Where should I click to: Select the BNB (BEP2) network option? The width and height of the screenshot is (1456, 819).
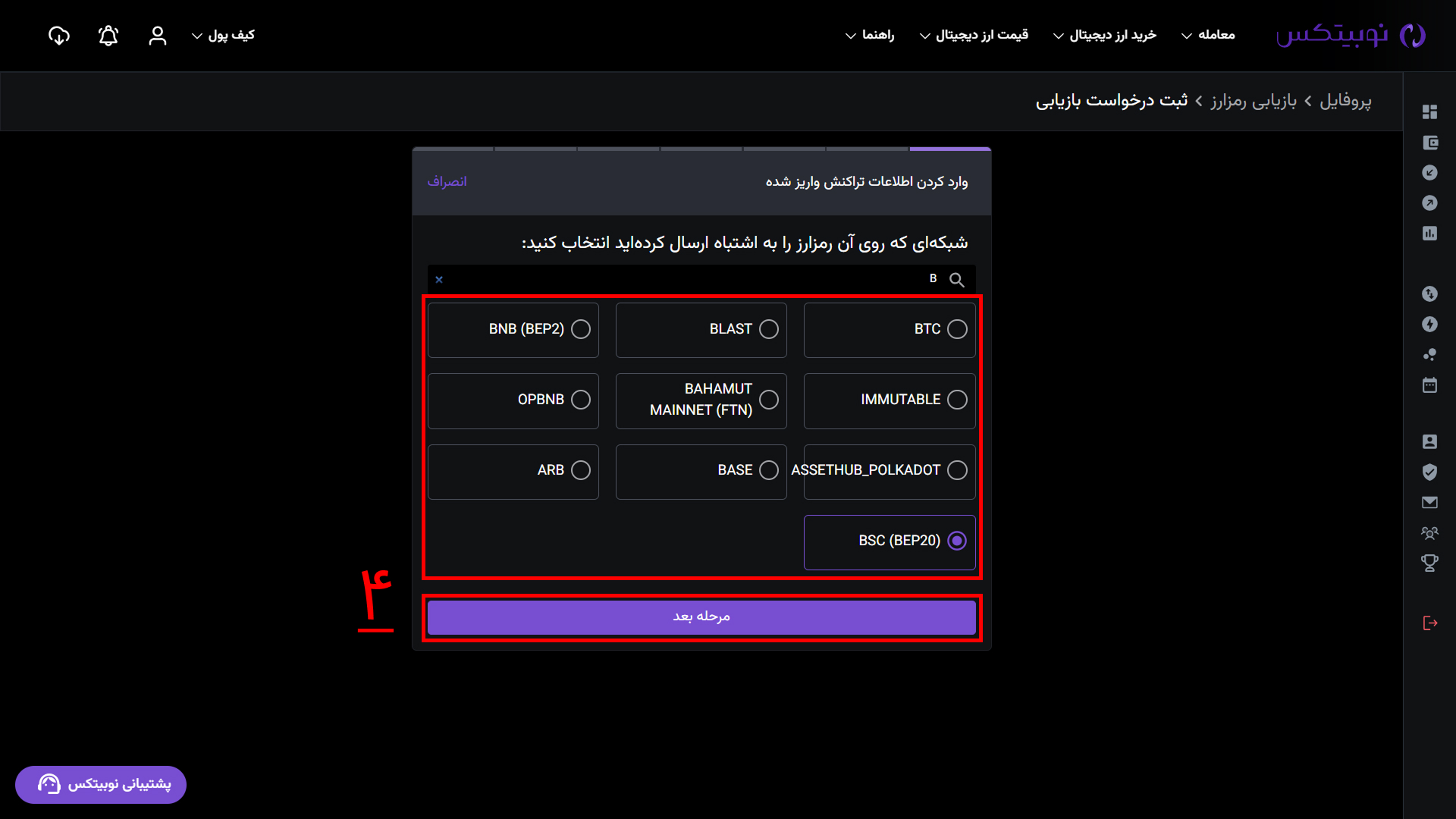[513, 330]
